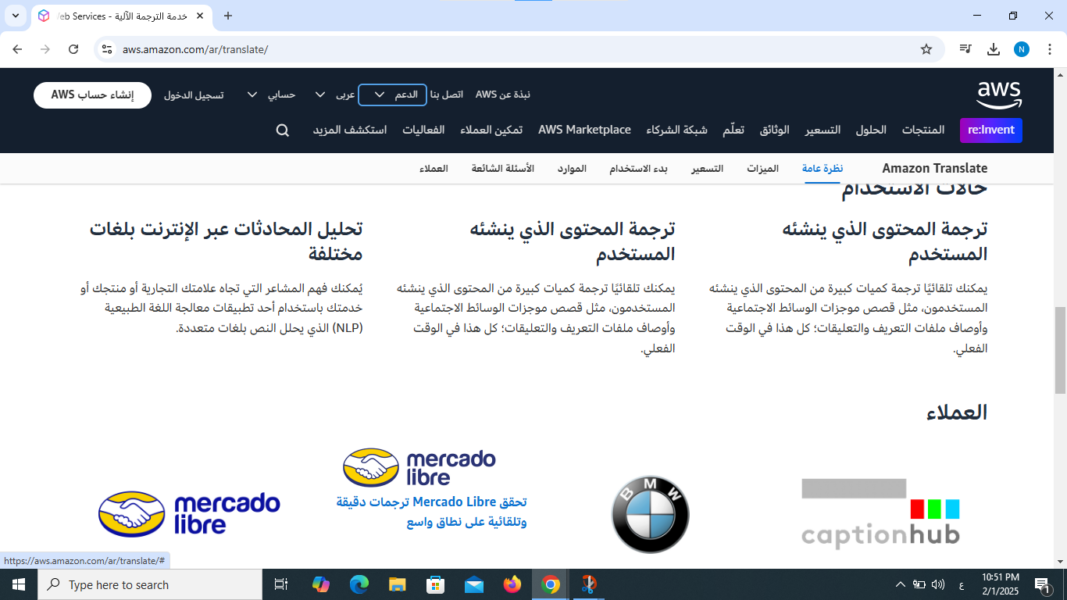This screenshot has height=600, width=1067.
Task: Click the captionhub logo
Action: click(x=881, y=513)
